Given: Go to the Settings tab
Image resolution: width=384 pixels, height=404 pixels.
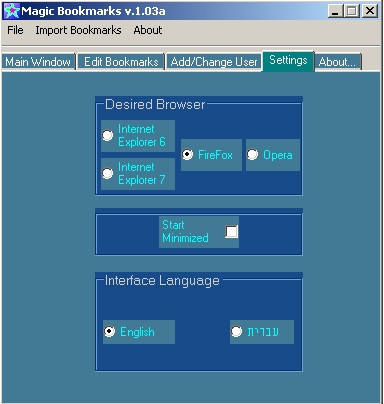Looking at the screenshot, I should (x=288, y=61).
